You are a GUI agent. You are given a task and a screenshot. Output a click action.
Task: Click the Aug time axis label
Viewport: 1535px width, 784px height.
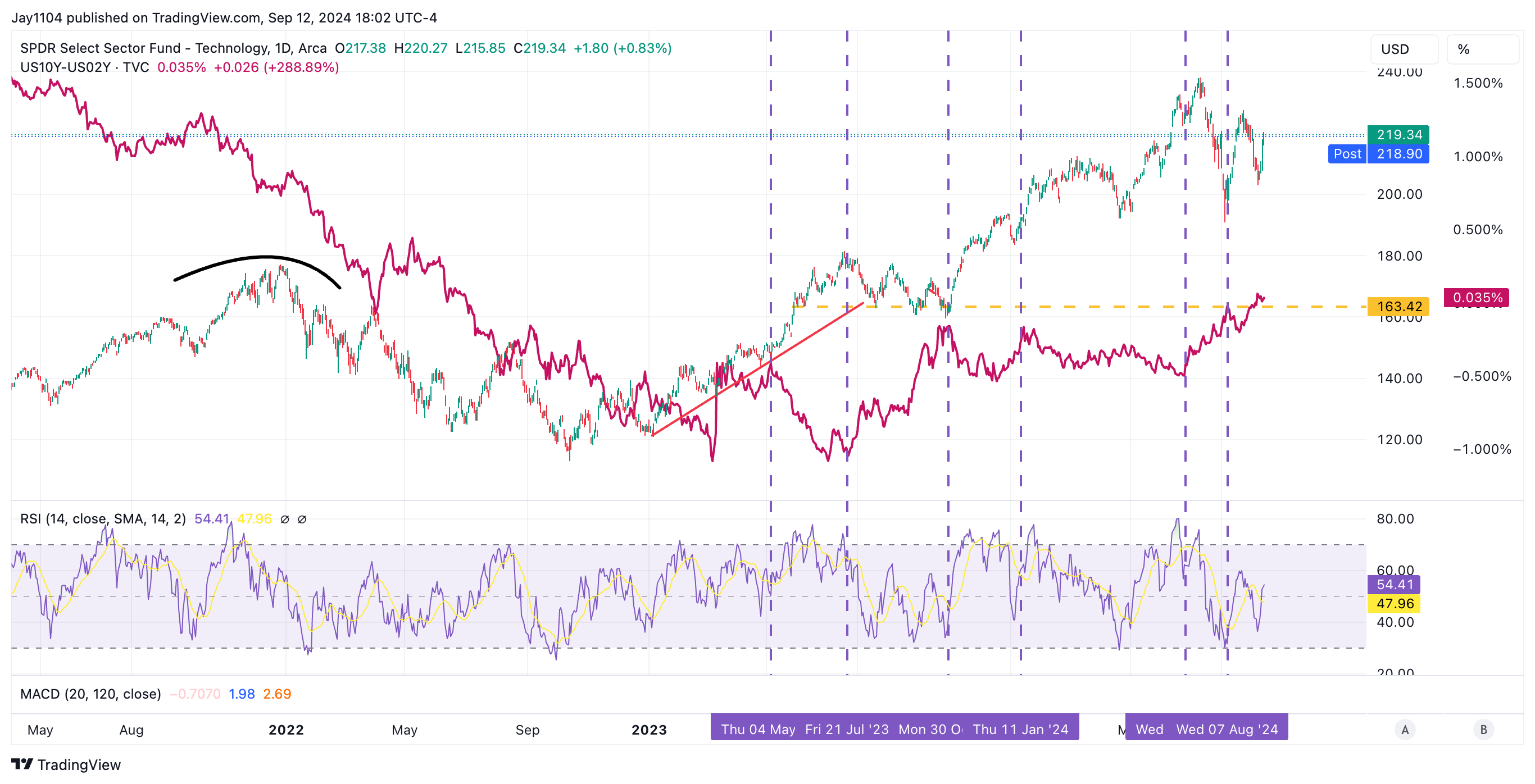point(131,730)
